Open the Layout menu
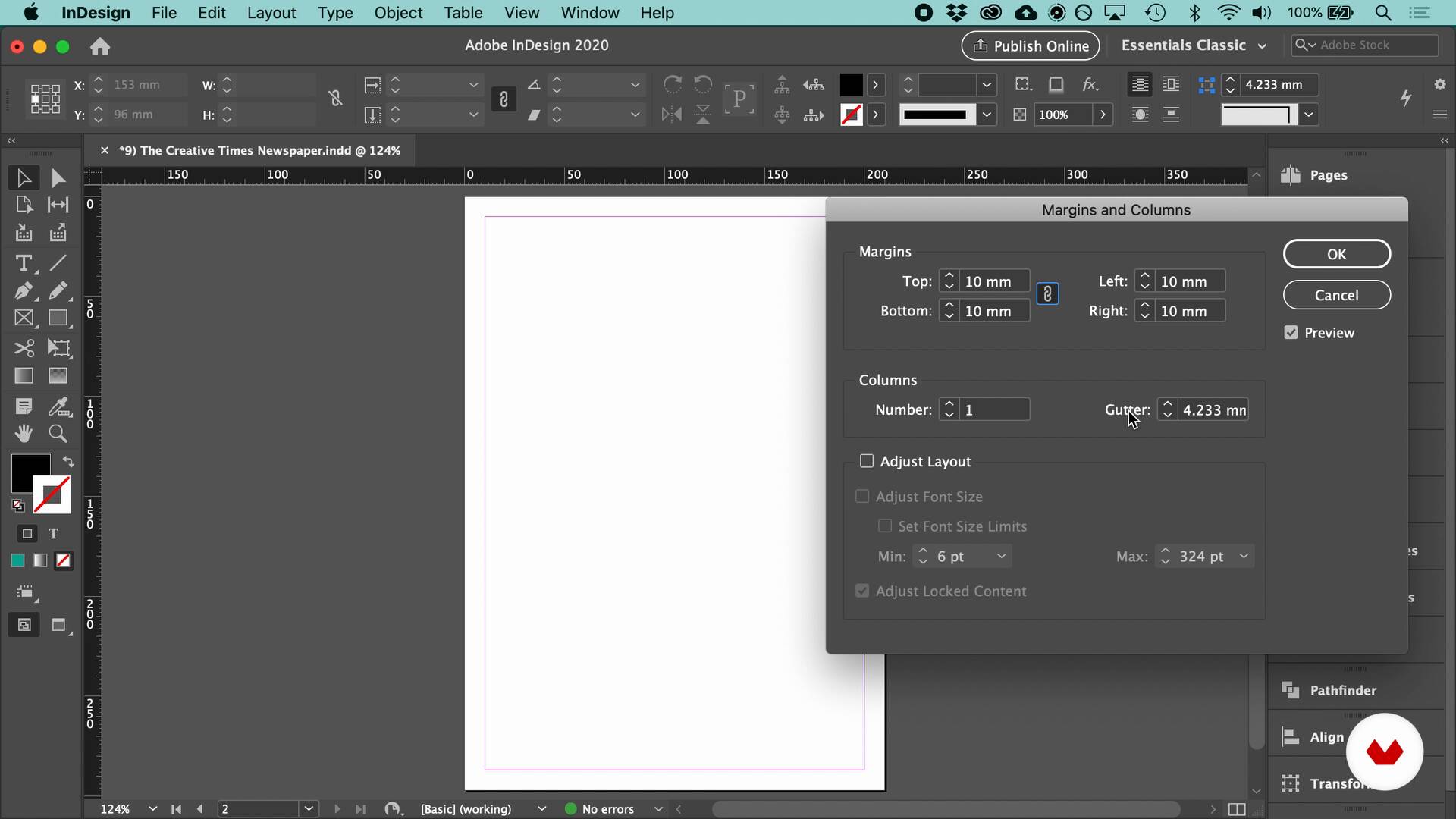The width and height of the screenshot is (1456, 819). [x=271, y=13]
